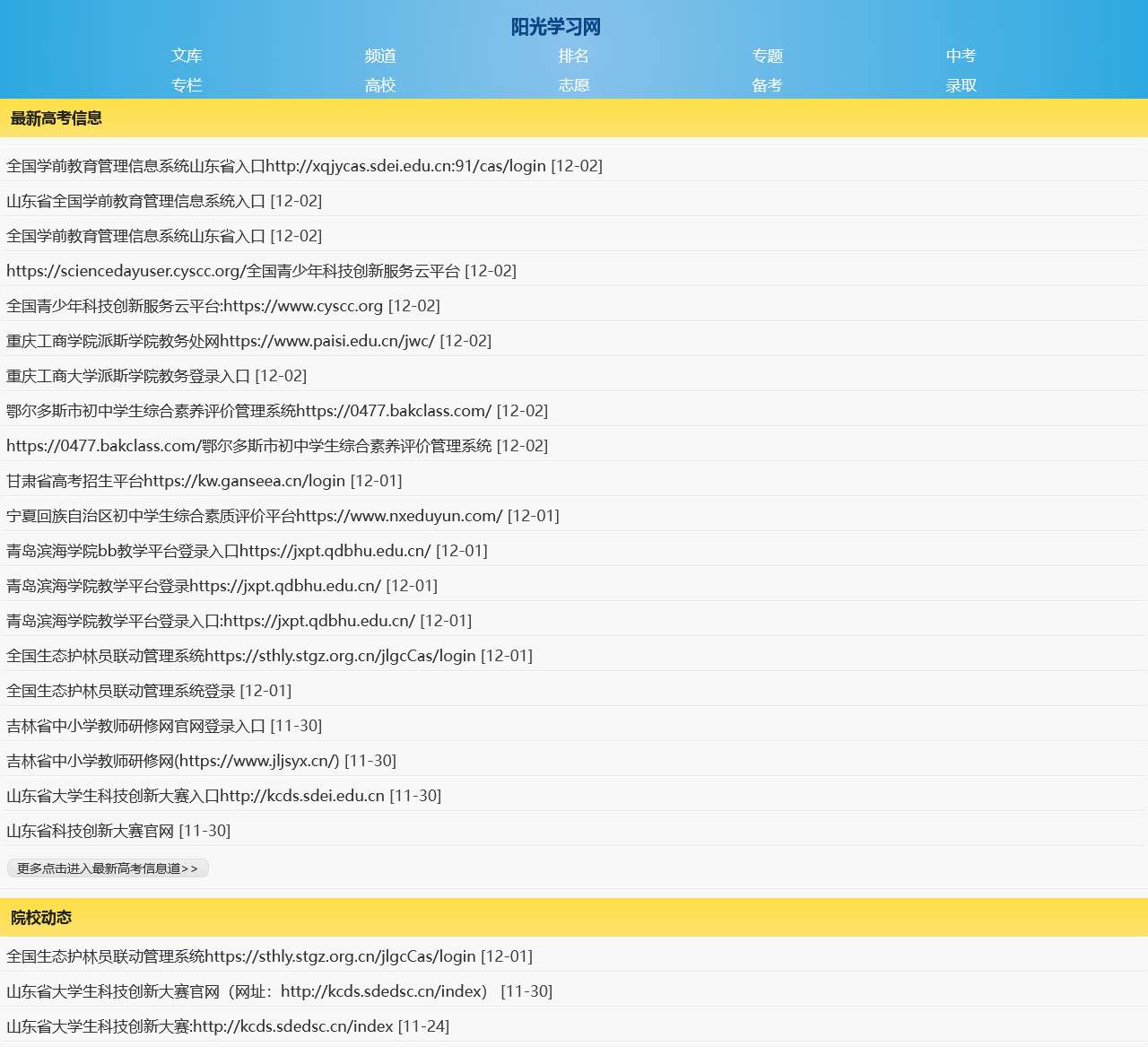Click the 最新高考信息 section heading
Image resolution: width=1148 pixels, height=1047 pixels.
57,118
